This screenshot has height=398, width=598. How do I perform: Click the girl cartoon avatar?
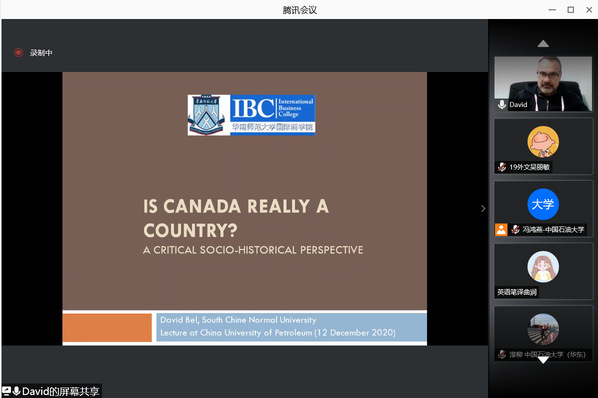click(543, 267)
